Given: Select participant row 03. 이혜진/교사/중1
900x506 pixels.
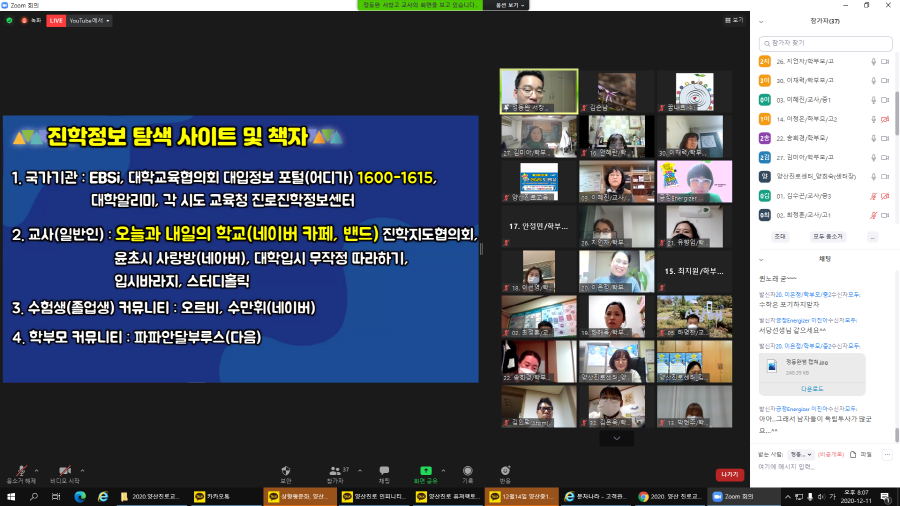Looking at the screenshot, I should (x=825, y=100).
